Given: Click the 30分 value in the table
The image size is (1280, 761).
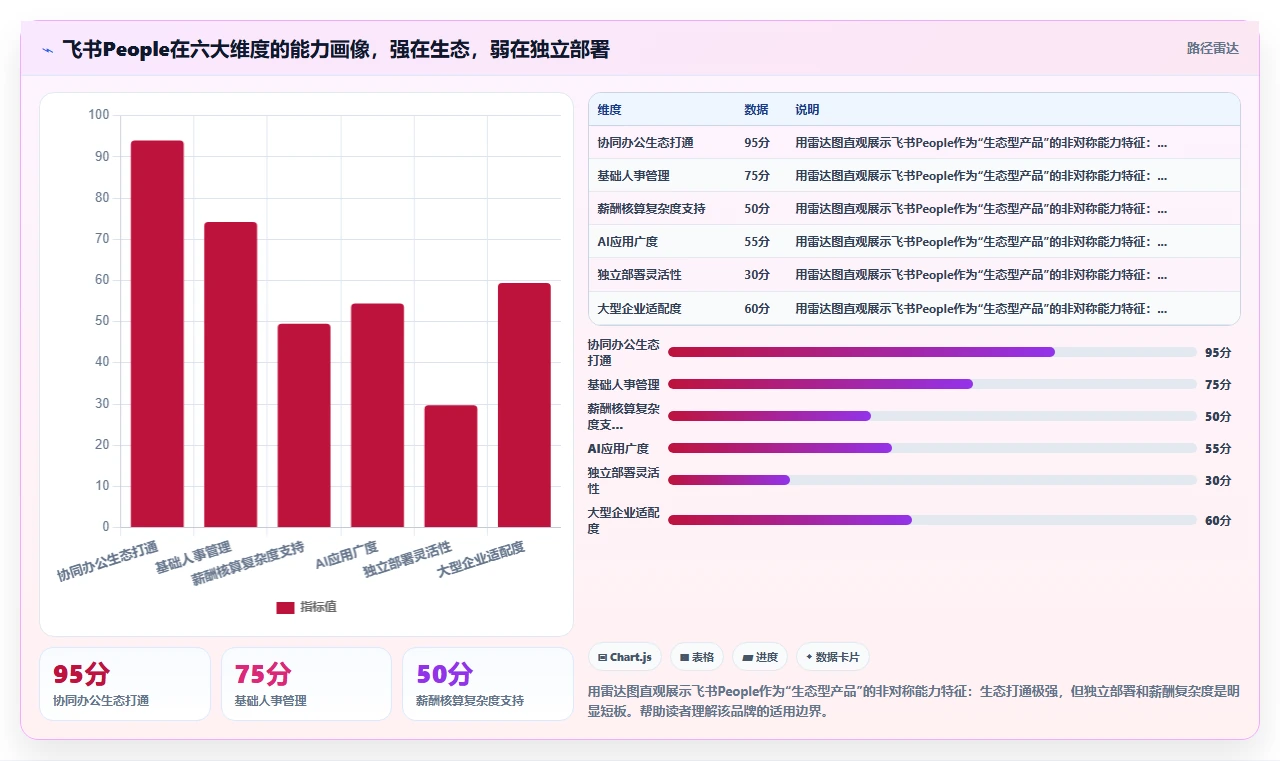Looking at the screenshot, I should 757,275.
